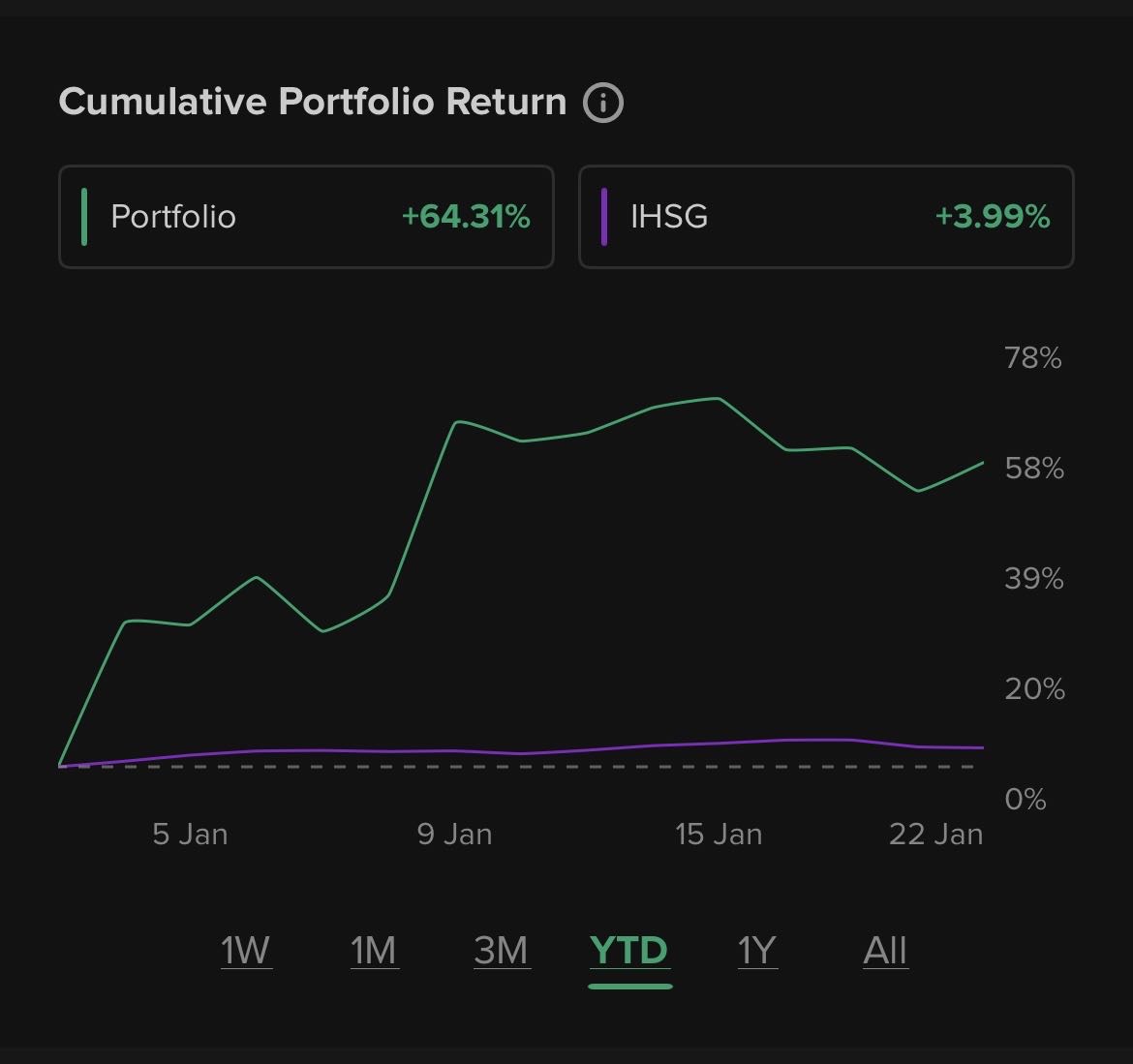
Task: Click the info icon beside Cumulative Portfolio Return
Action: (602, 102)
